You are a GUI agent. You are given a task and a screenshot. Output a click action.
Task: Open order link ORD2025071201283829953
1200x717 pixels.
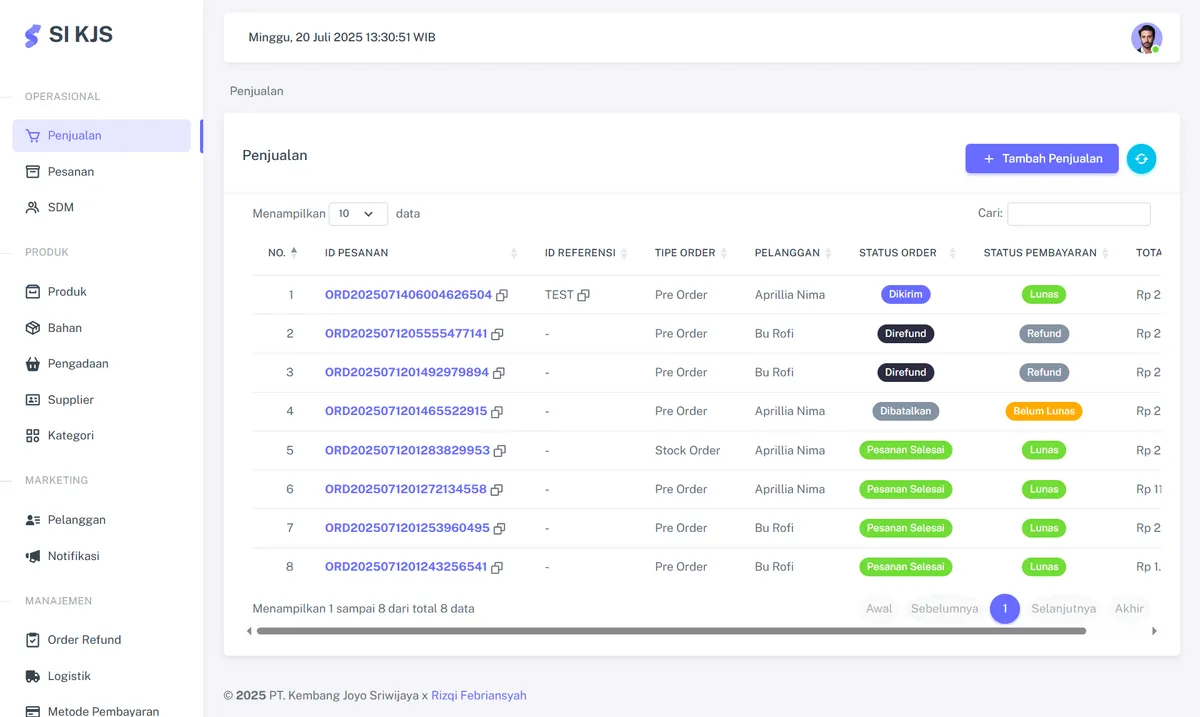click(407, 451)
